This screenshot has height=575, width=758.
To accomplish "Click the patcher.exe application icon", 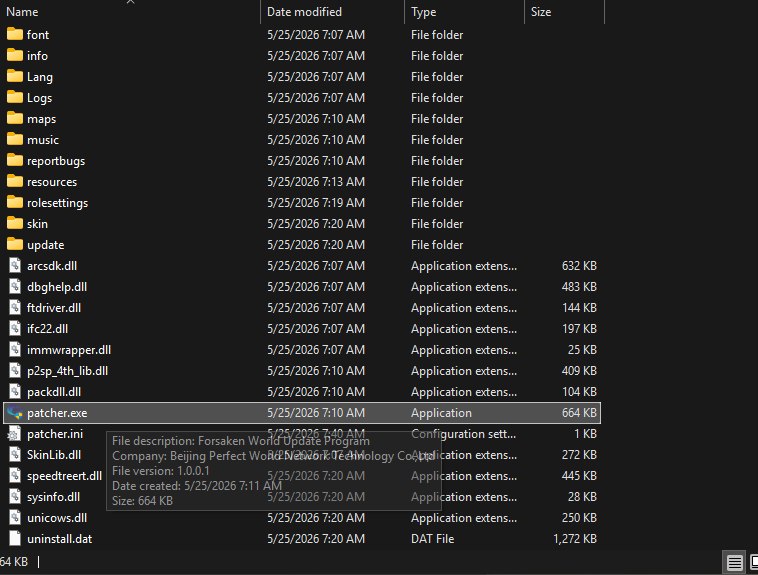I will tap(15, 413).
